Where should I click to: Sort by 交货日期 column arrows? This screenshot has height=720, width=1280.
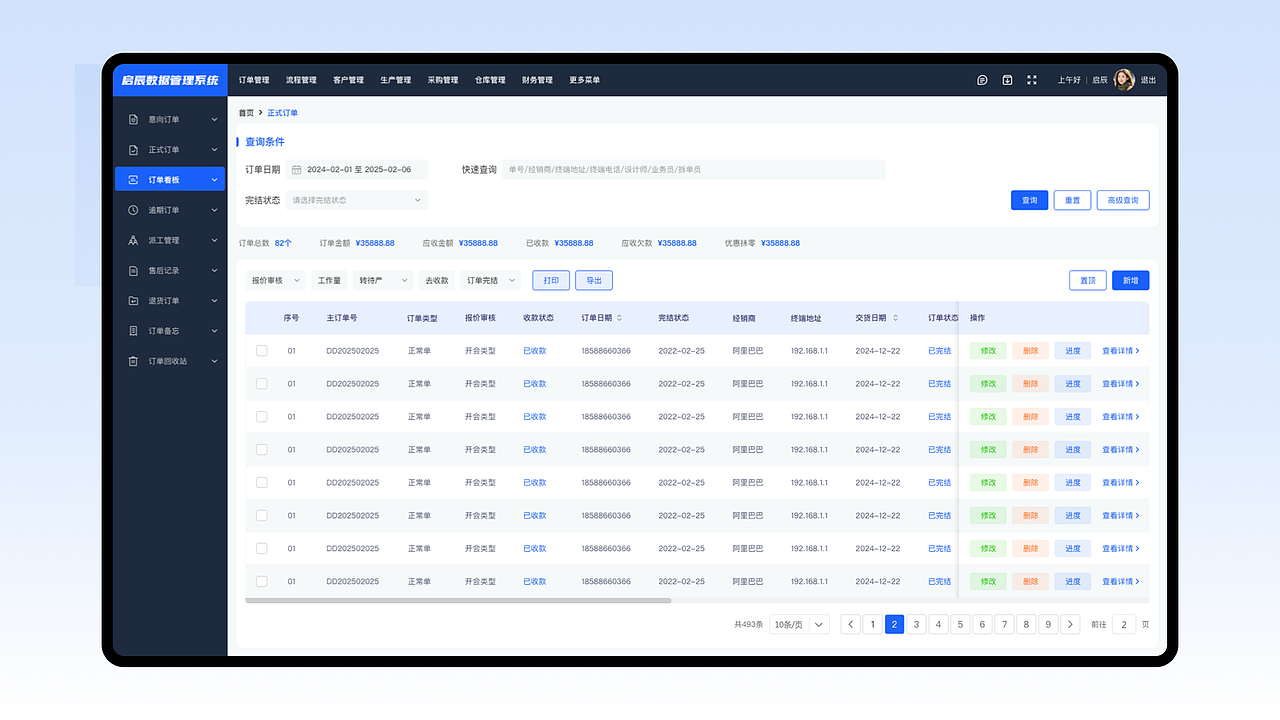894,318
